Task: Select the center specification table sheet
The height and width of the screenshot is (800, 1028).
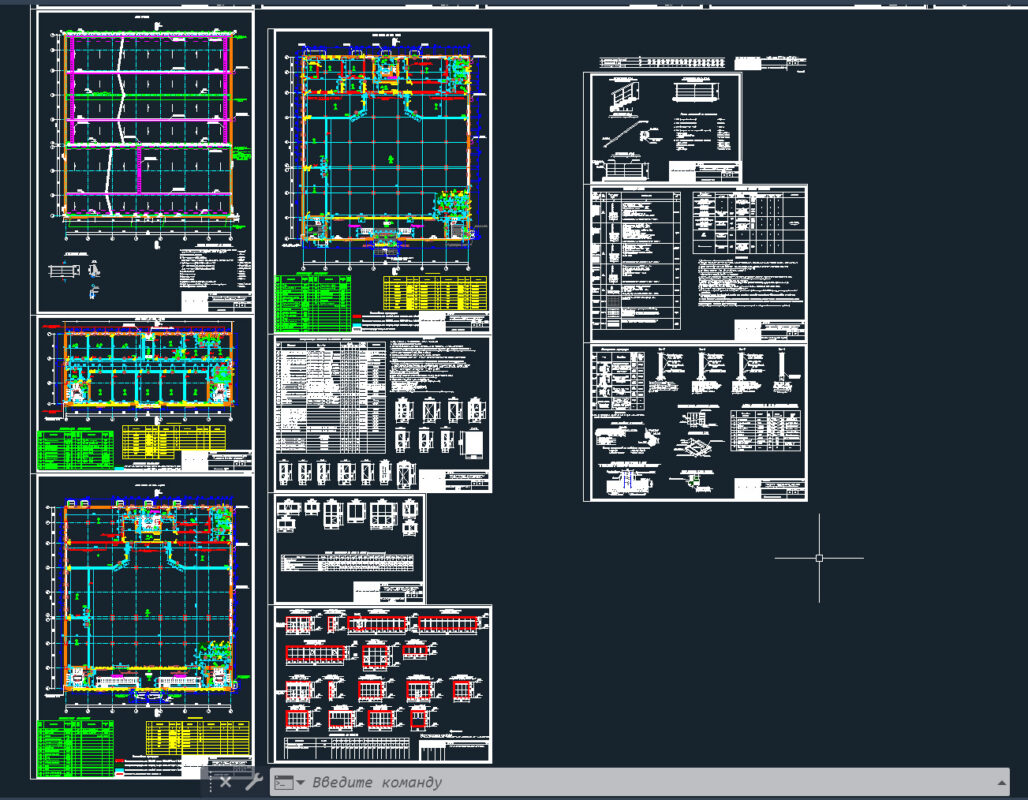Action: point(382,413)
